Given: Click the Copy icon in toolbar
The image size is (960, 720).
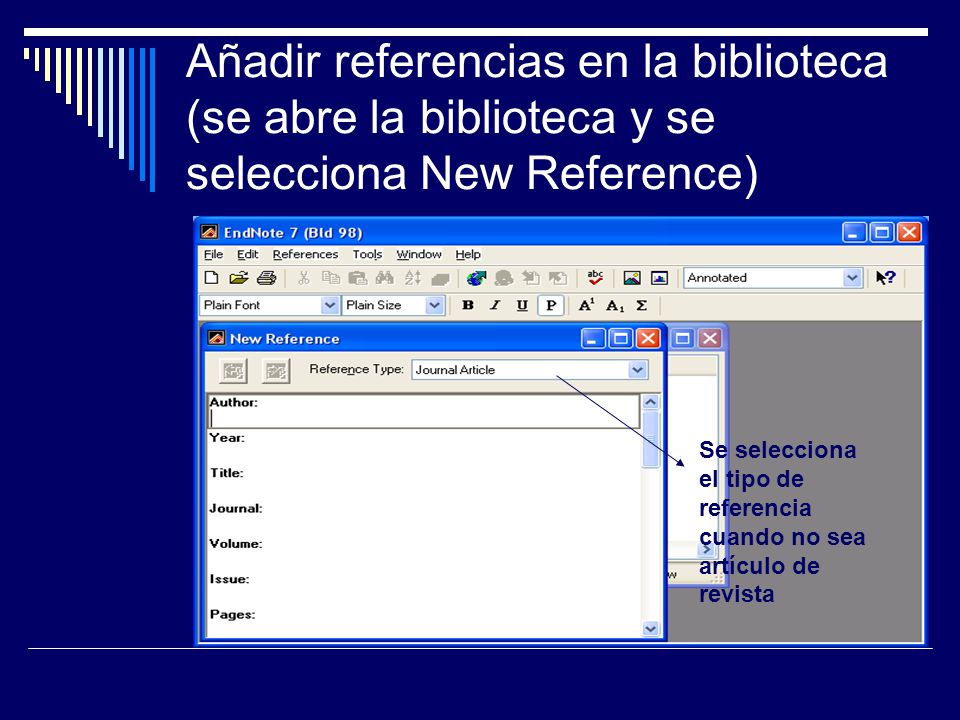Looking at the screenshot, I should pos(331,278).
